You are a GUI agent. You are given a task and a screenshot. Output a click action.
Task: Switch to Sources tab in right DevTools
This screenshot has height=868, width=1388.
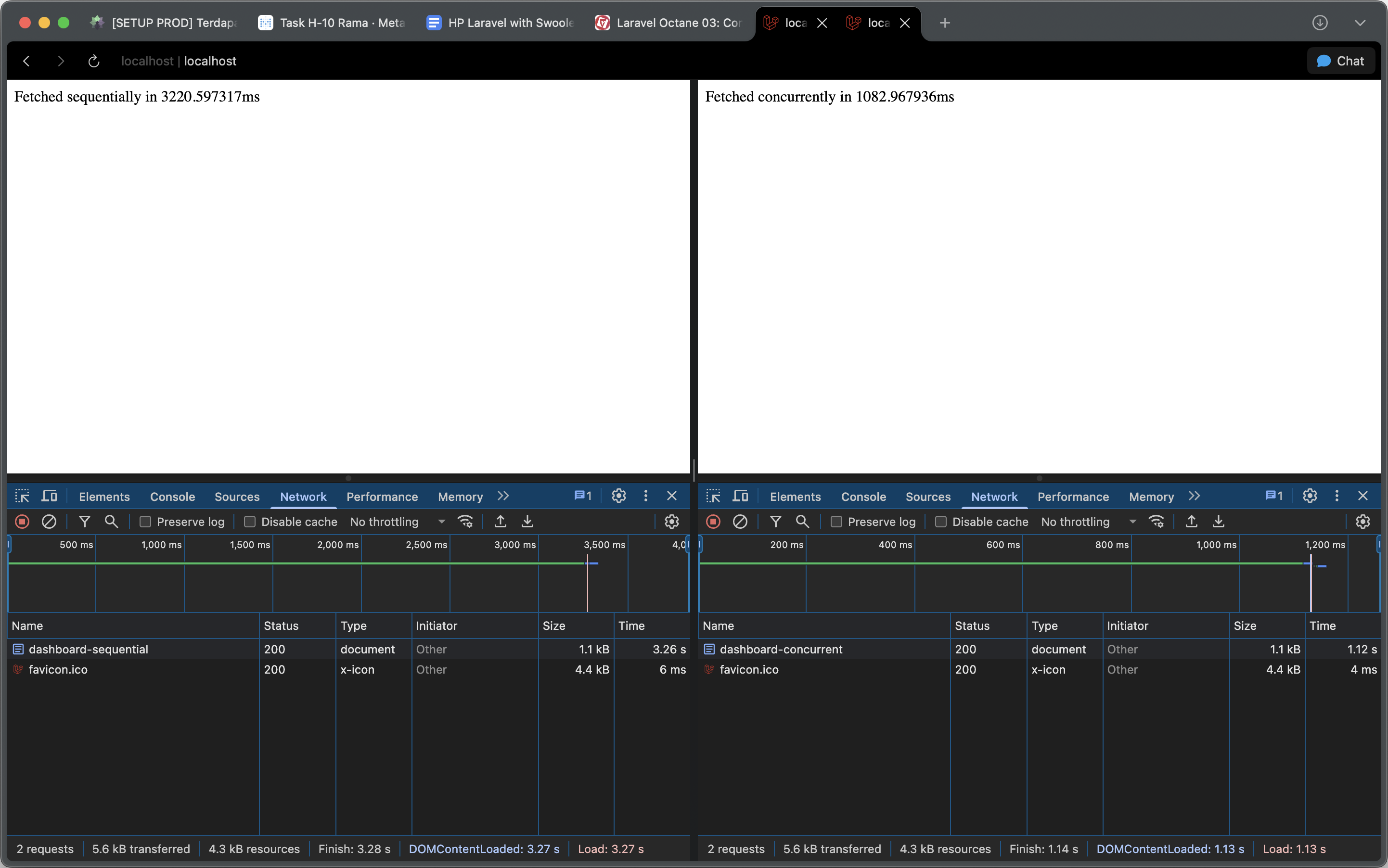[x=928, y=497]
